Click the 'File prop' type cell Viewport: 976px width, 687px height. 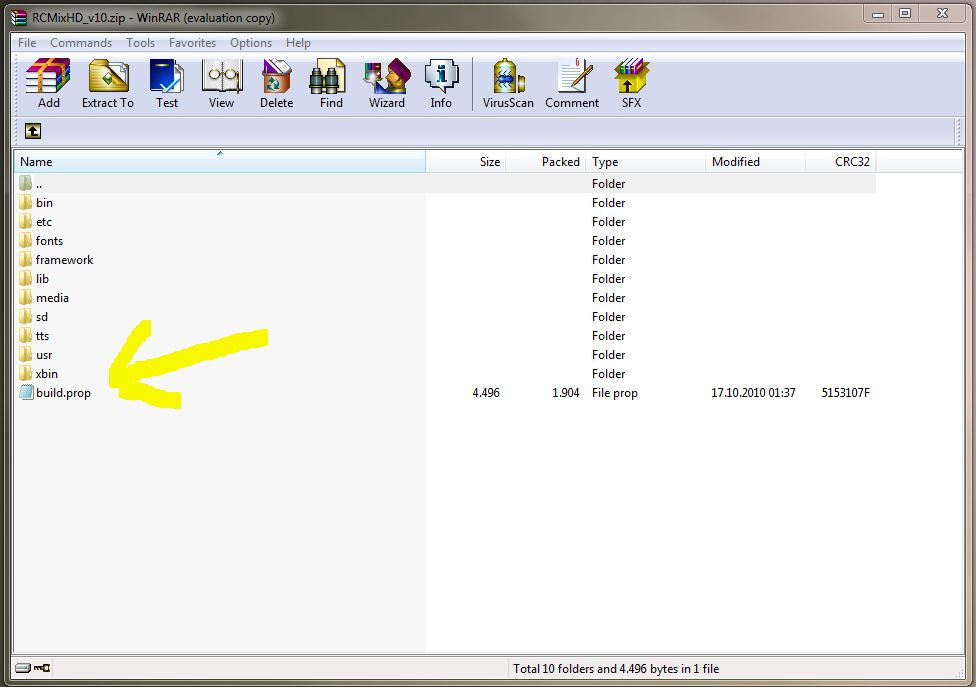(x=614, y=393)
